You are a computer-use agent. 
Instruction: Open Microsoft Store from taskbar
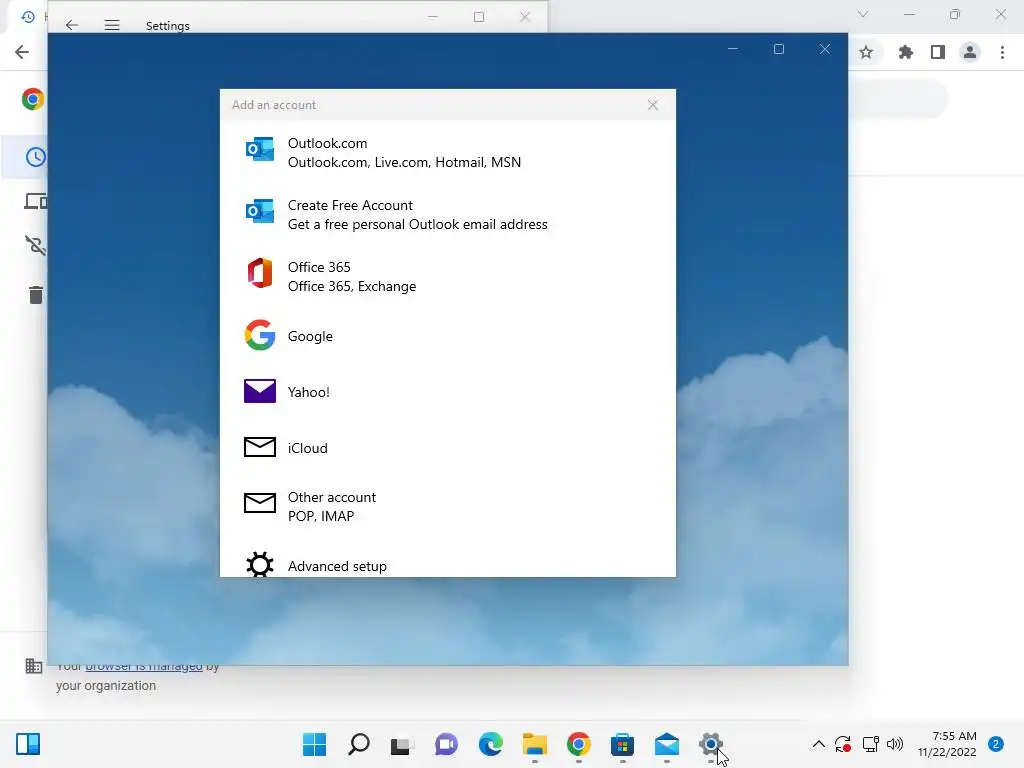pyautogui.click(x=622, y=744)
